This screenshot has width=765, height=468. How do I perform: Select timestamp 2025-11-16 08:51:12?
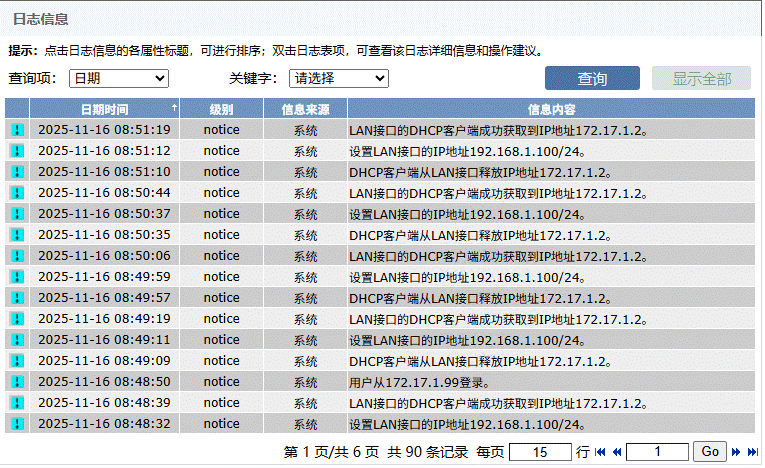pos(104,151)
